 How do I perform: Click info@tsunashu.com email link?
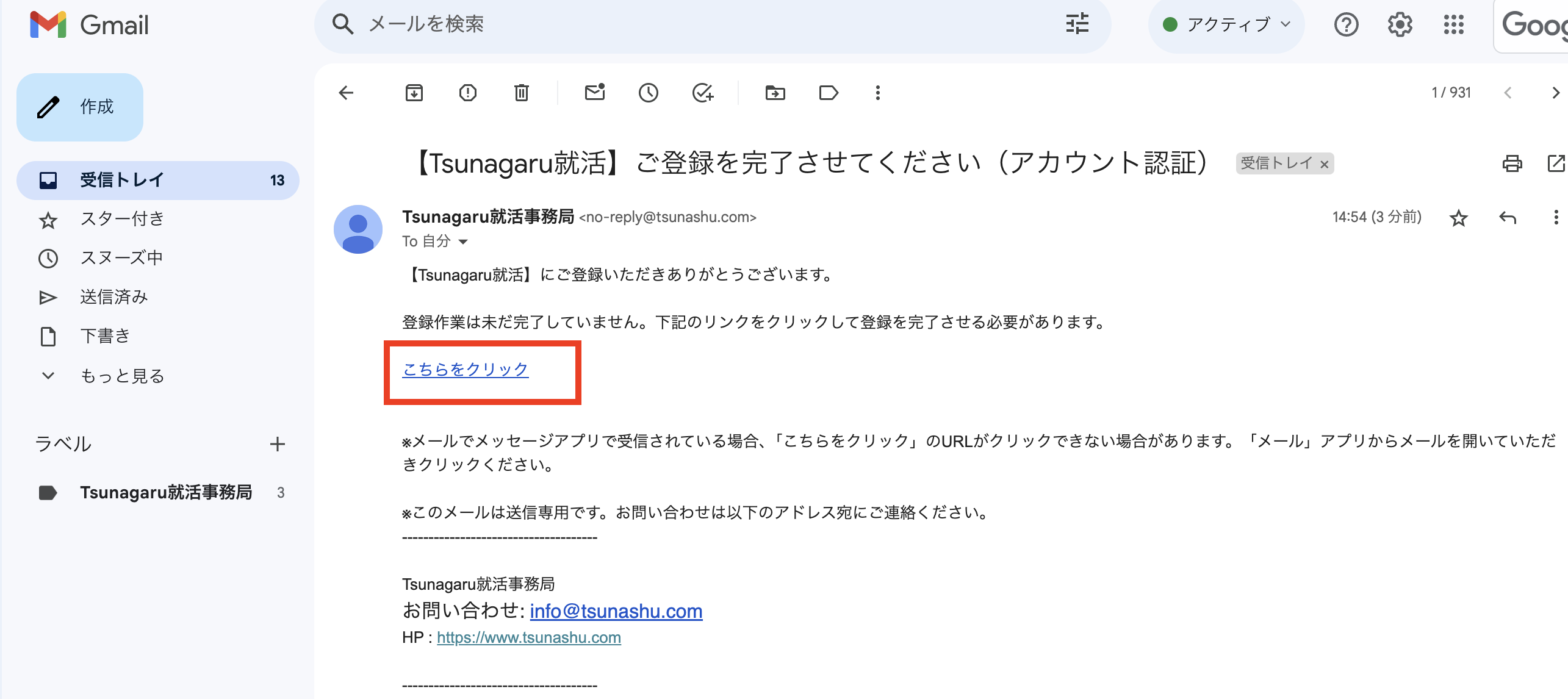click(616, 611)
